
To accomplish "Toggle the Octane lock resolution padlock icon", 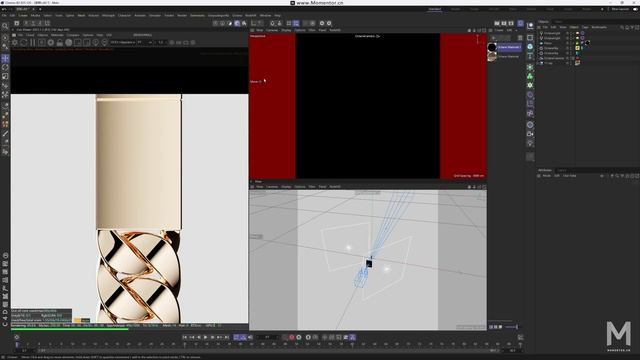I will 60,42.
